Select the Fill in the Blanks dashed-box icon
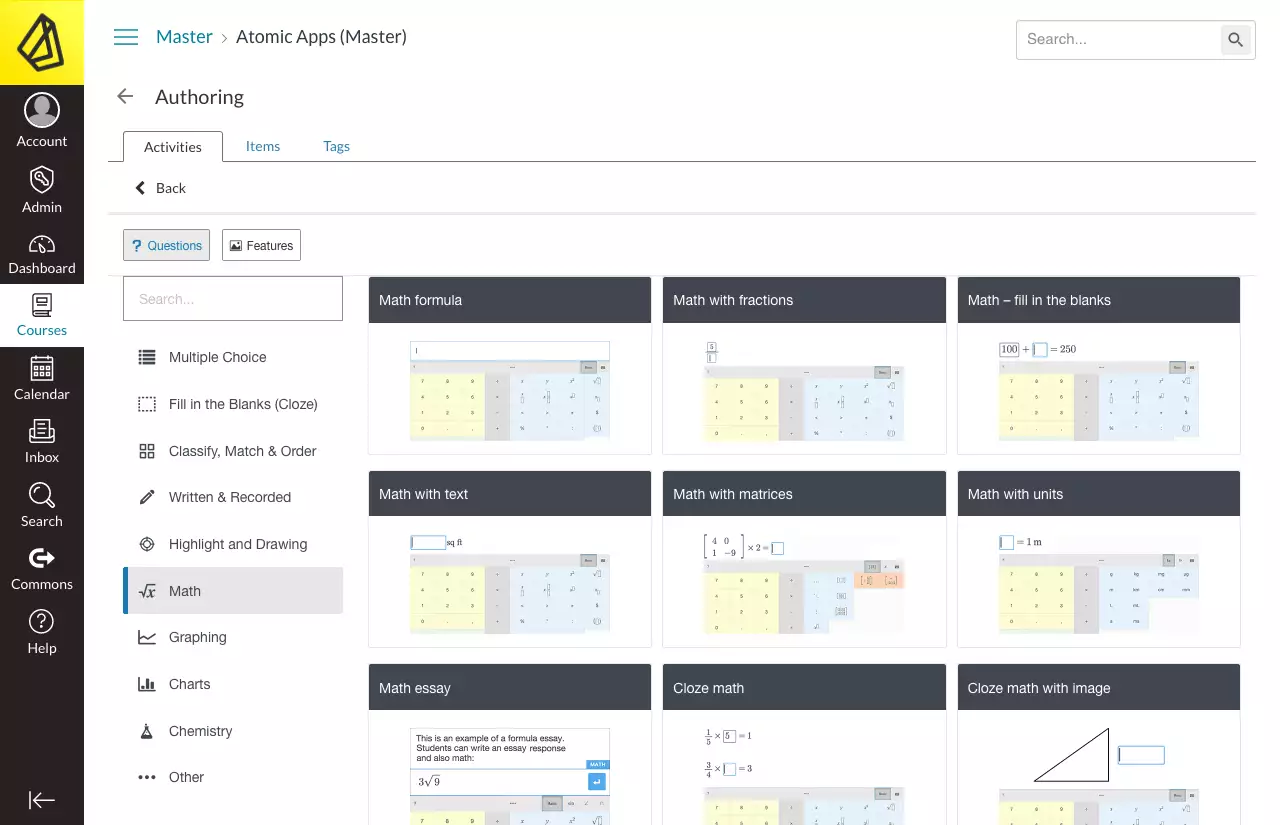Screen dimensions: 1280x825 pyautogui.click(x=147, y=404)
